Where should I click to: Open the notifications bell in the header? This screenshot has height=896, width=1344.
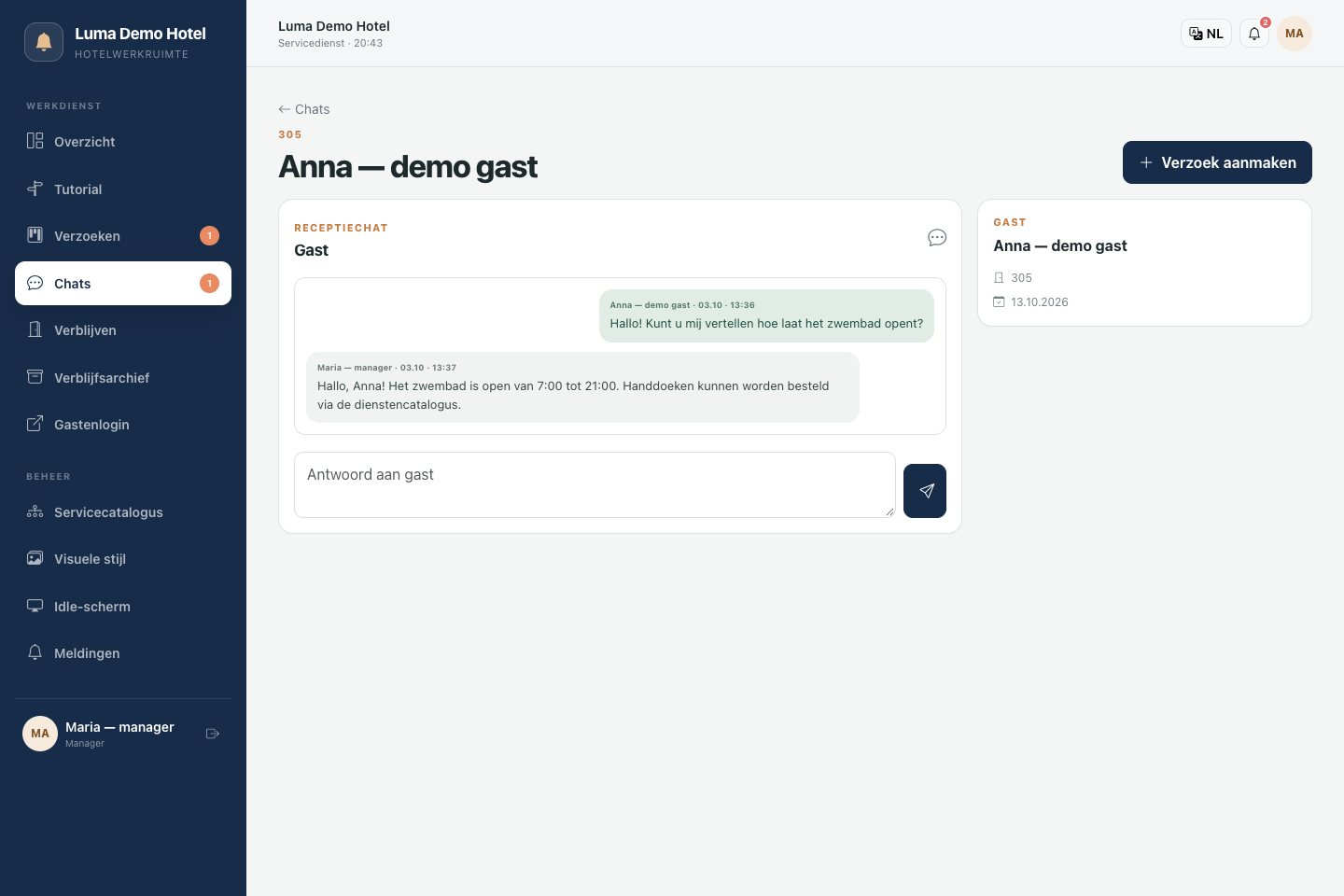[x=1254, y=34]
